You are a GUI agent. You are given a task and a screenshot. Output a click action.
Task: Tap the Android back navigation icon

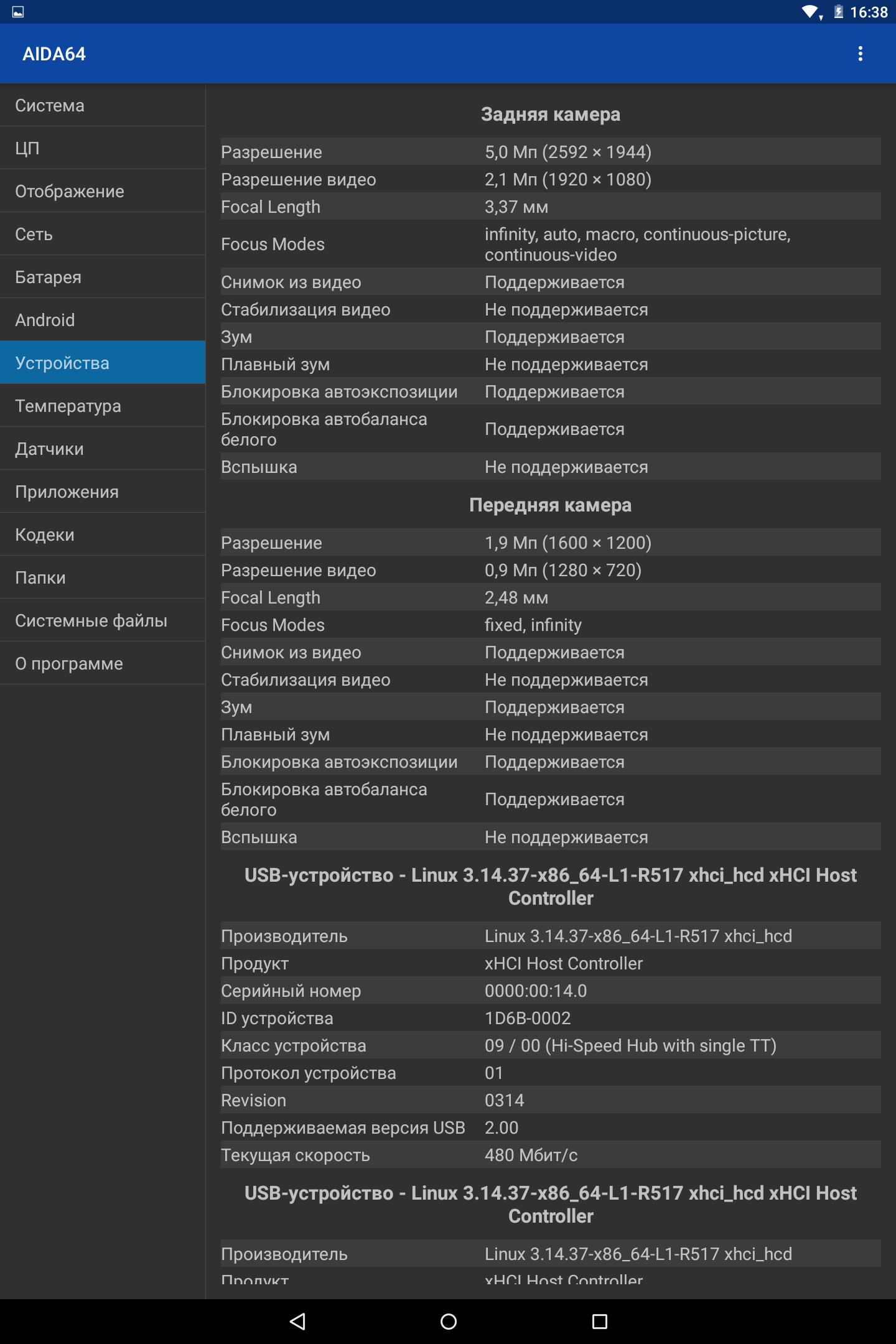coord(297,1321)
